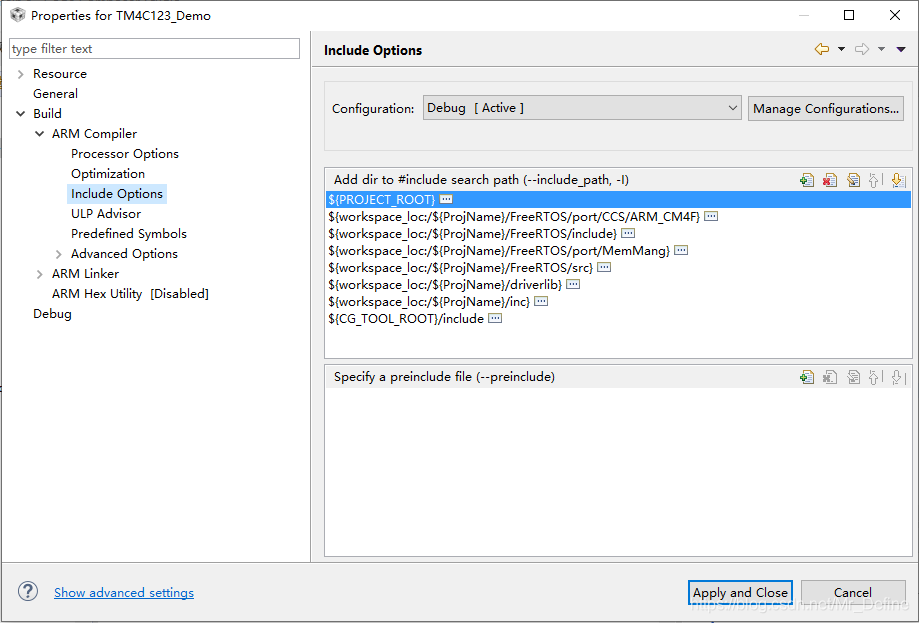Focus the type filter text field

click(x=155, y=49)
